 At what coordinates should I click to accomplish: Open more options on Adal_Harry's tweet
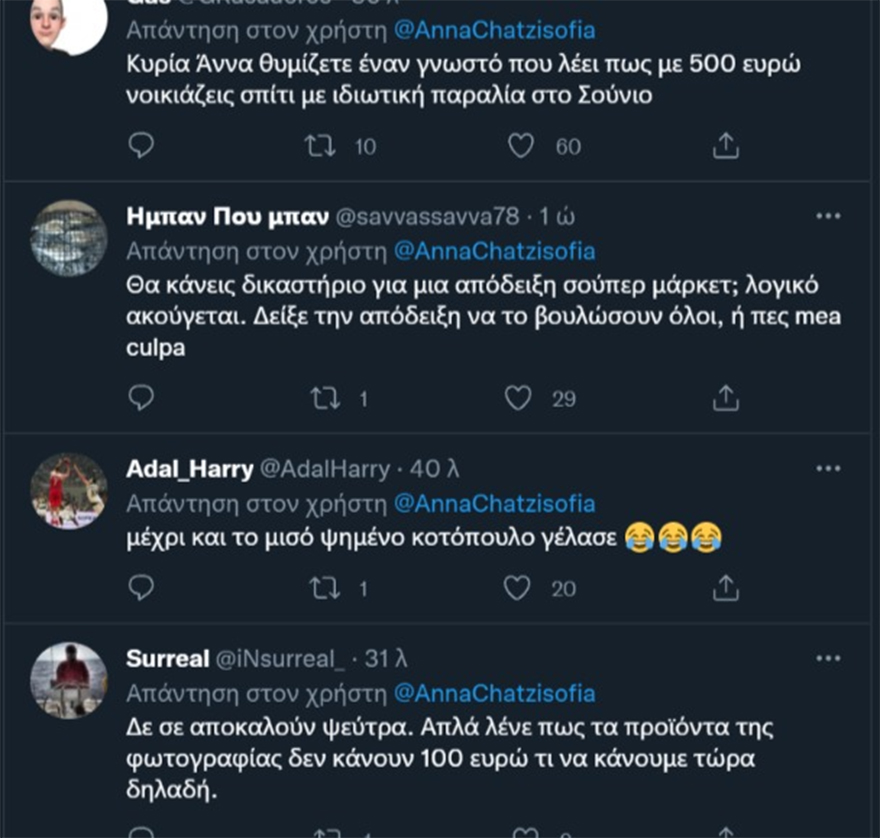828,468
